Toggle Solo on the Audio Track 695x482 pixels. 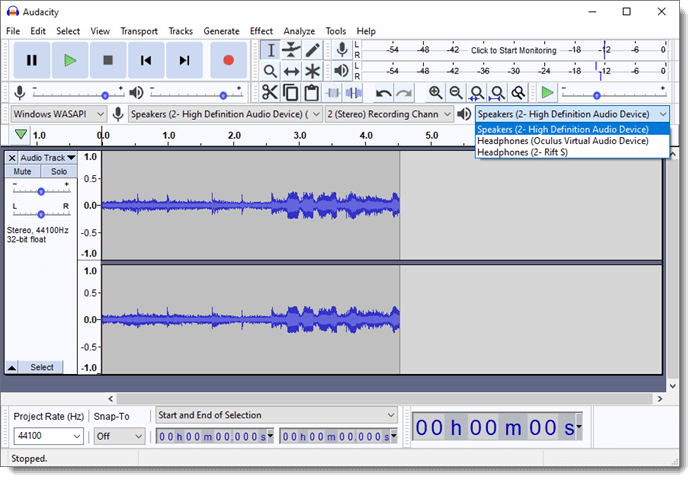[x=59, y=172]
